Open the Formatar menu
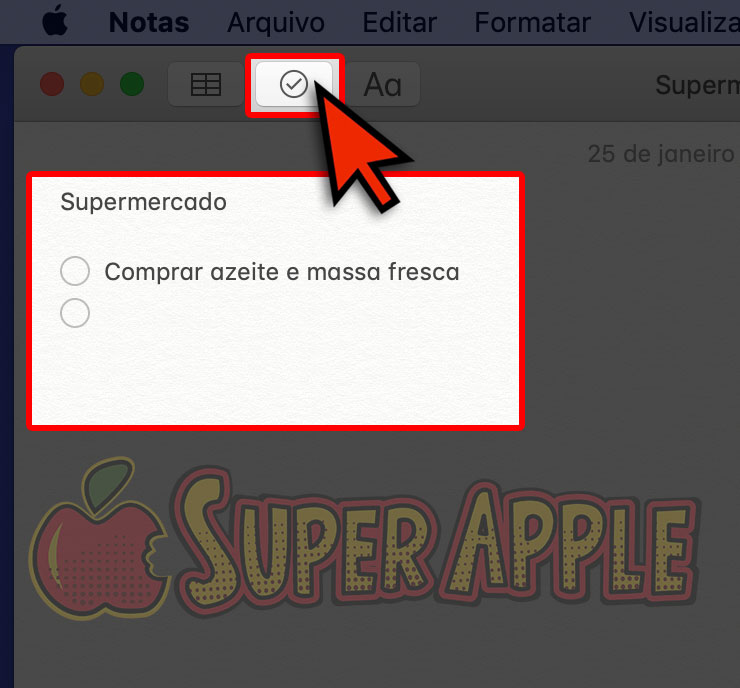The image size is (740, 688). point(532,22)
